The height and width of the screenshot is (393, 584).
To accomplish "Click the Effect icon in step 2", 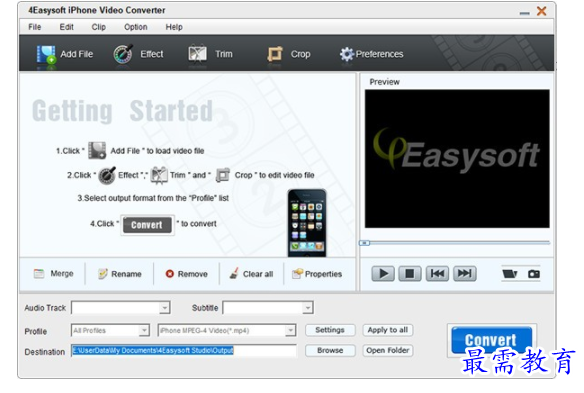I will click(107, 175).
